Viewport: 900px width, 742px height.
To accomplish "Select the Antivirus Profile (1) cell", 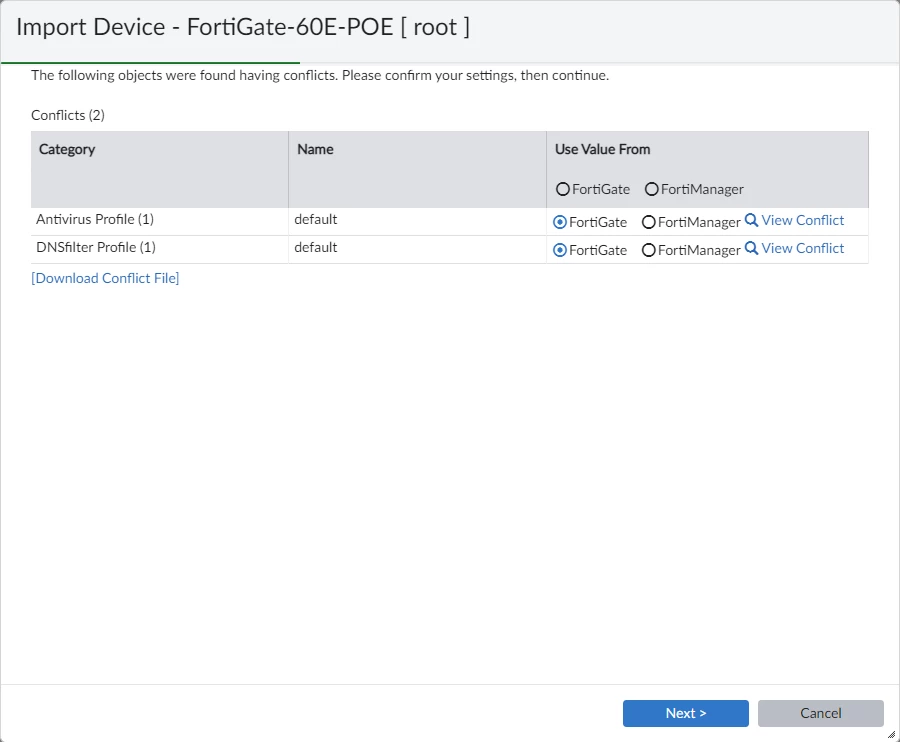I will point(160,221).
